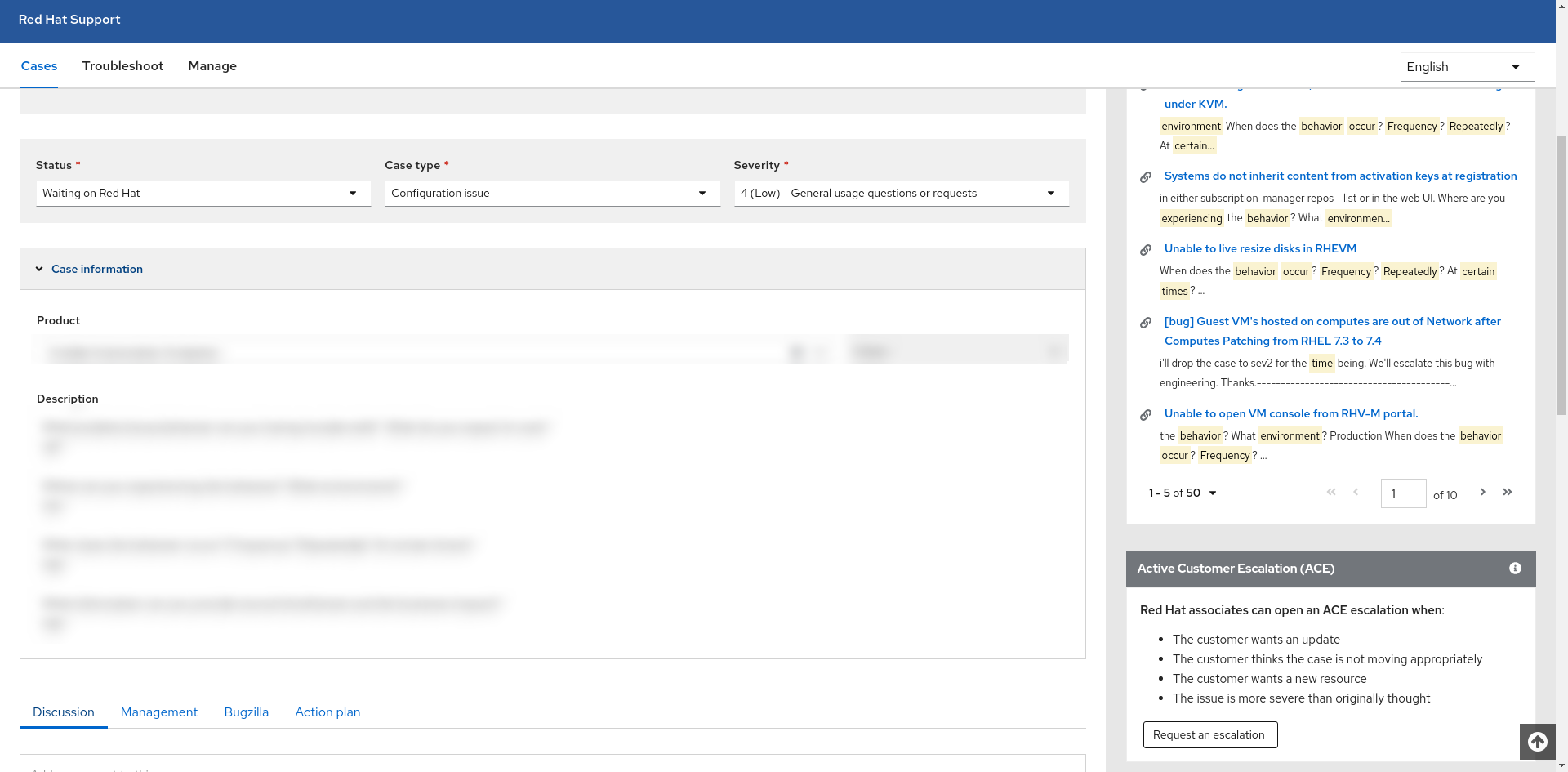Select the Discussion tab
1568x772 pixels.
(64, 712)
